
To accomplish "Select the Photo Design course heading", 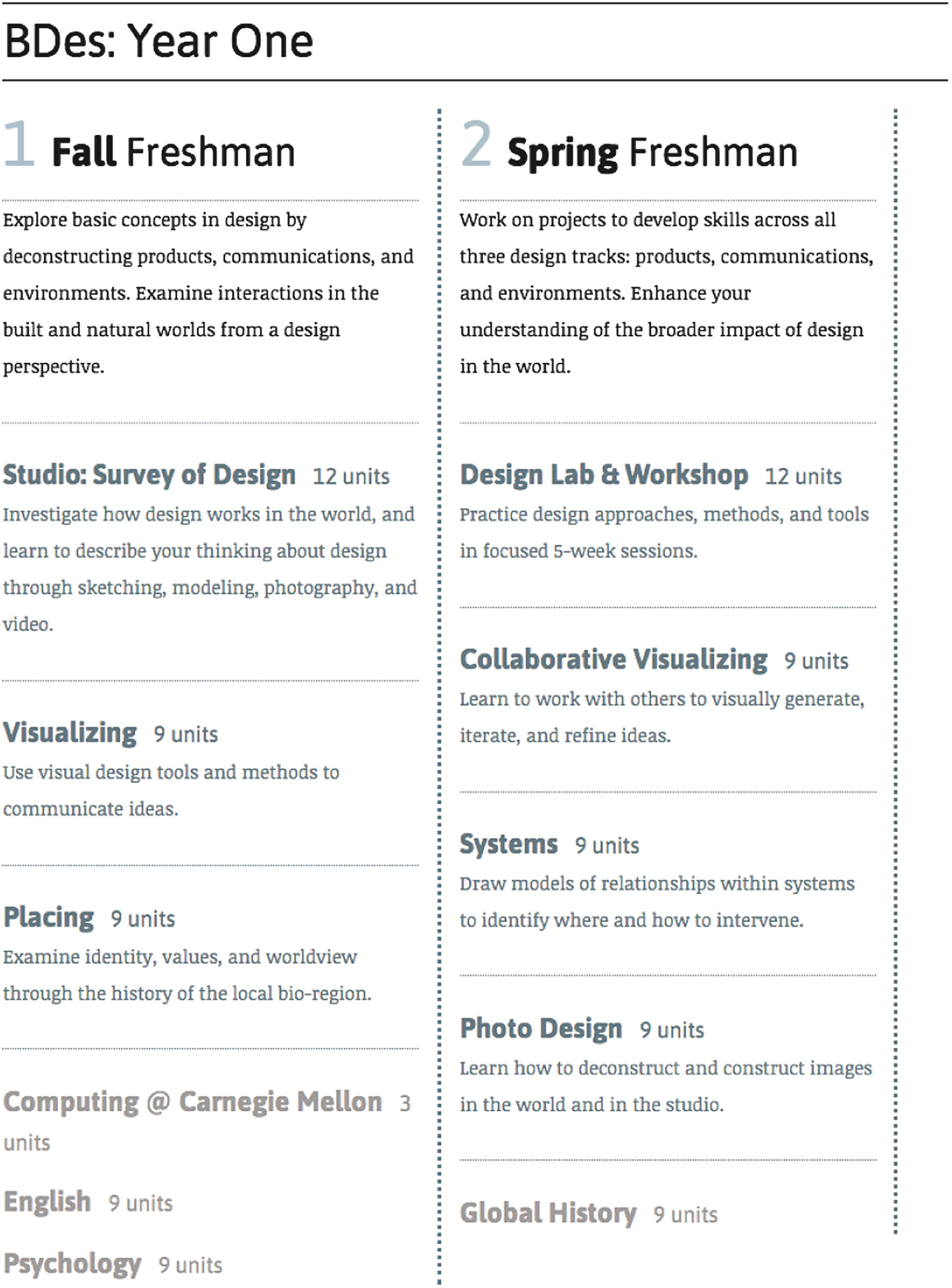I will click(541, 1029).
